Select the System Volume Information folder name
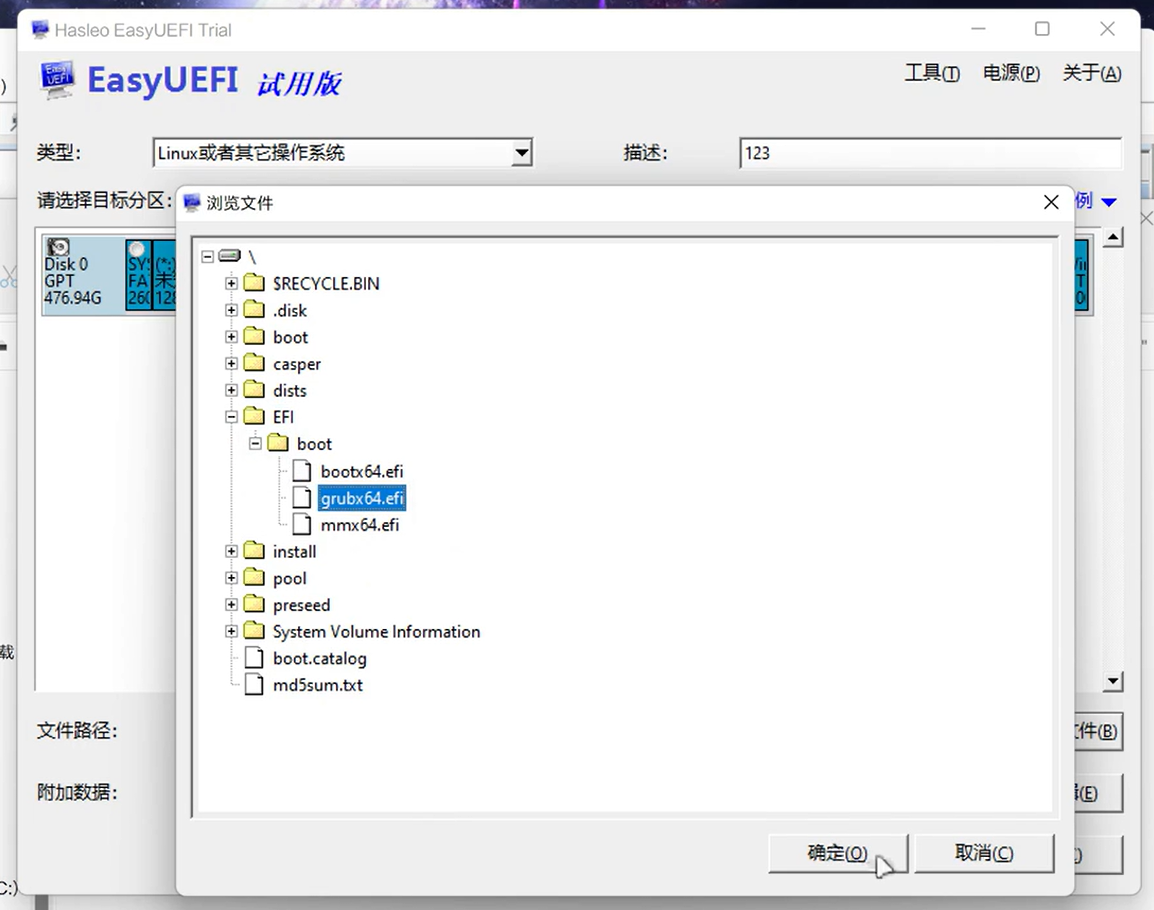The width and height of the screenshot is (1154, 910). [x=376, y=632]
